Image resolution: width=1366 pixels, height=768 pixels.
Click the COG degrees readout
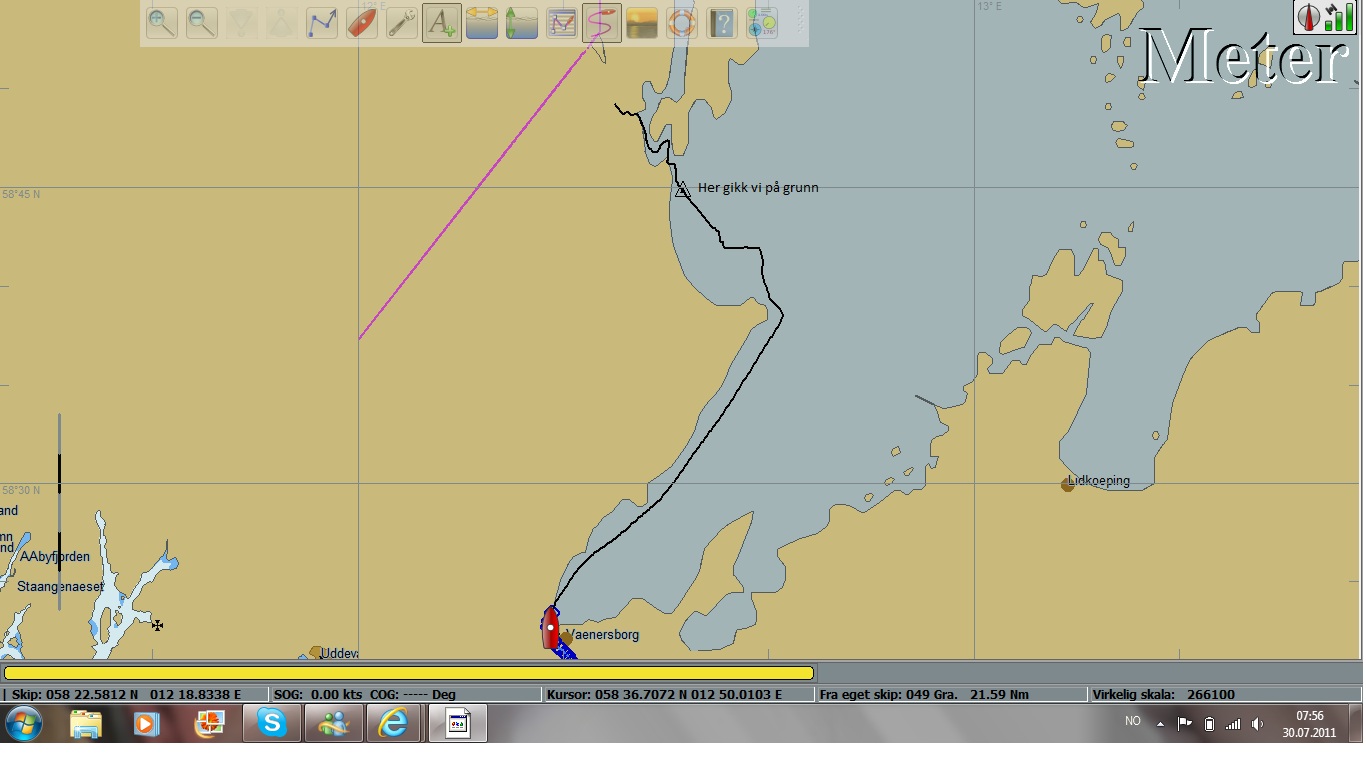click(412, 694)
